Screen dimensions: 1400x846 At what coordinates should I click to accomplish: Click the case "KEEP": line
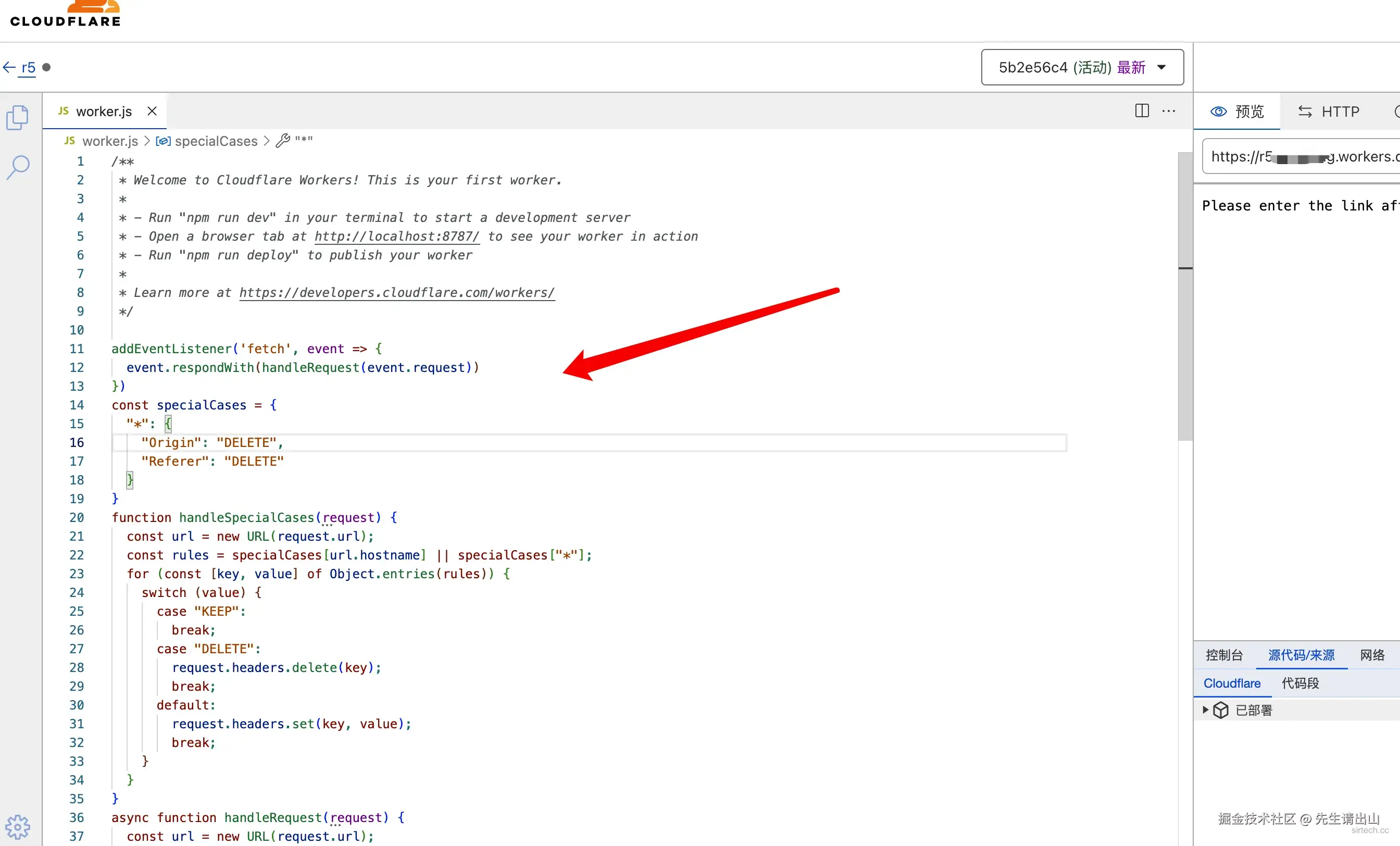point(201,612)
